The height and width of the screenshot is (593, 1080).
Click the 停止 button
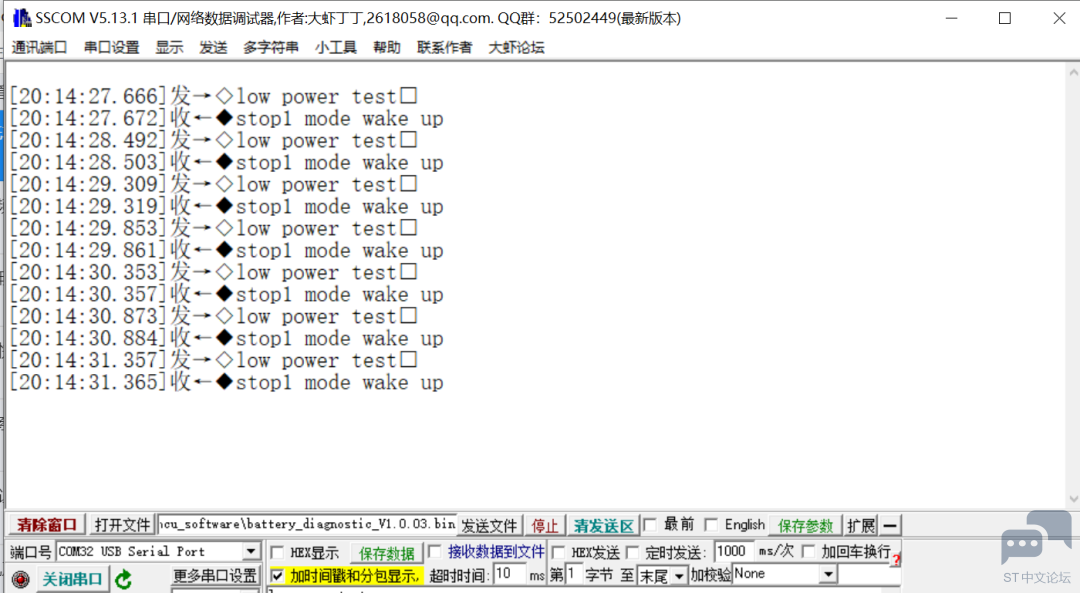[x=545, y=526]
